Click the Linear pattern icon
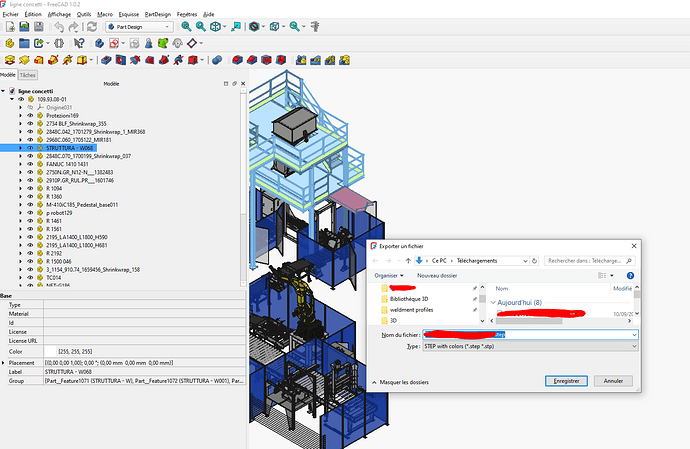 (x=316, y=60)
